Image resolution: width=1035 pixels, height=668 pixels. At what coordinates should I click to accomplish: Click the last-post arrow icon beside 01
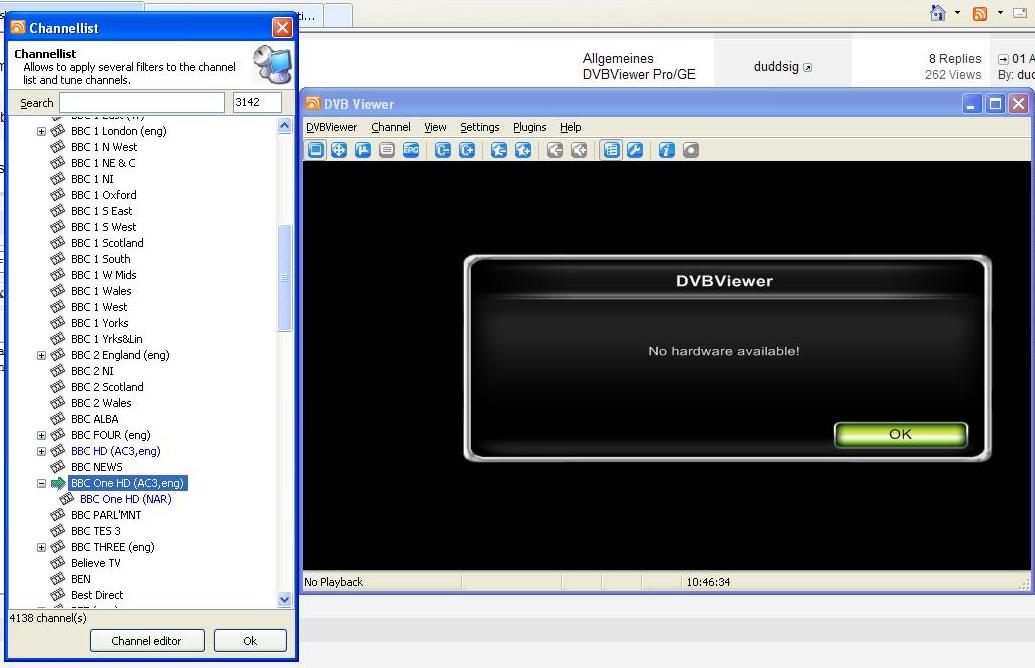[1003, 59]
